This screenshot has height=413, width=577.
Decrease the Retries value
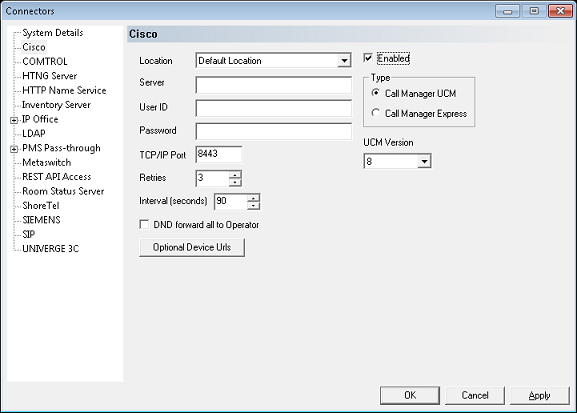(x=235, y=183)
